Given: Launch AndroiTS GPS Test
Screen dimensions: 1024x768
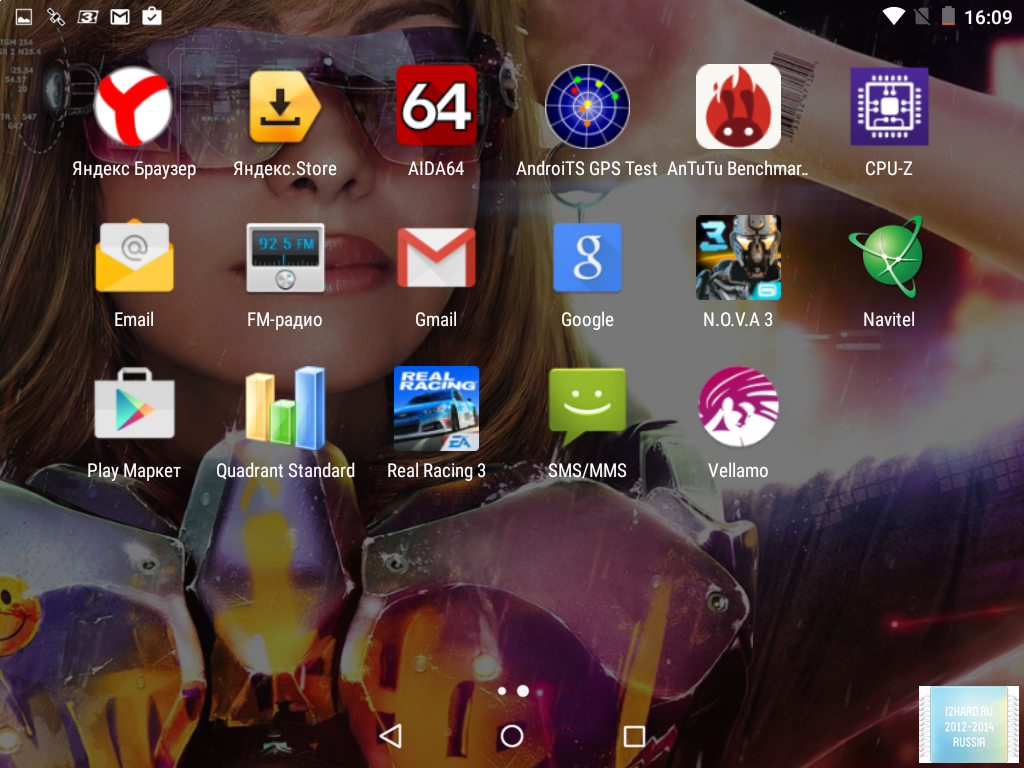Looking at the screenshot, I should click(587, 107).
